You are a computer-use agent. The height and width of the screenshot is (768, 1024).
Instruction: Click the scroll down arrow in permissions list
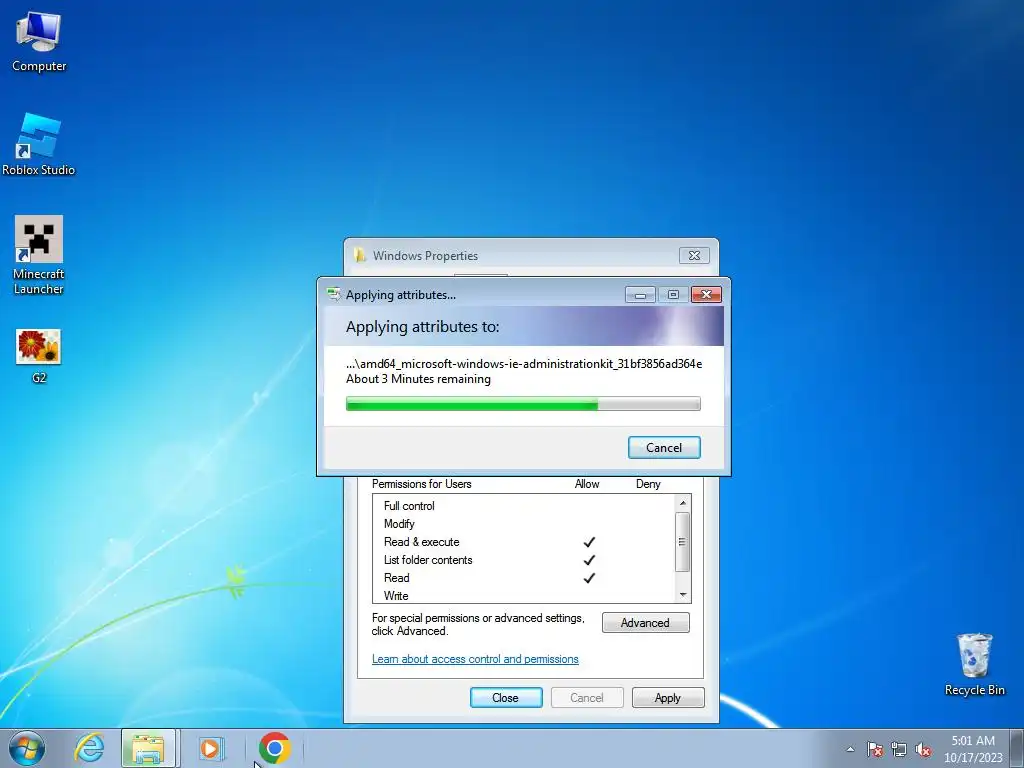tap(683, 595)
